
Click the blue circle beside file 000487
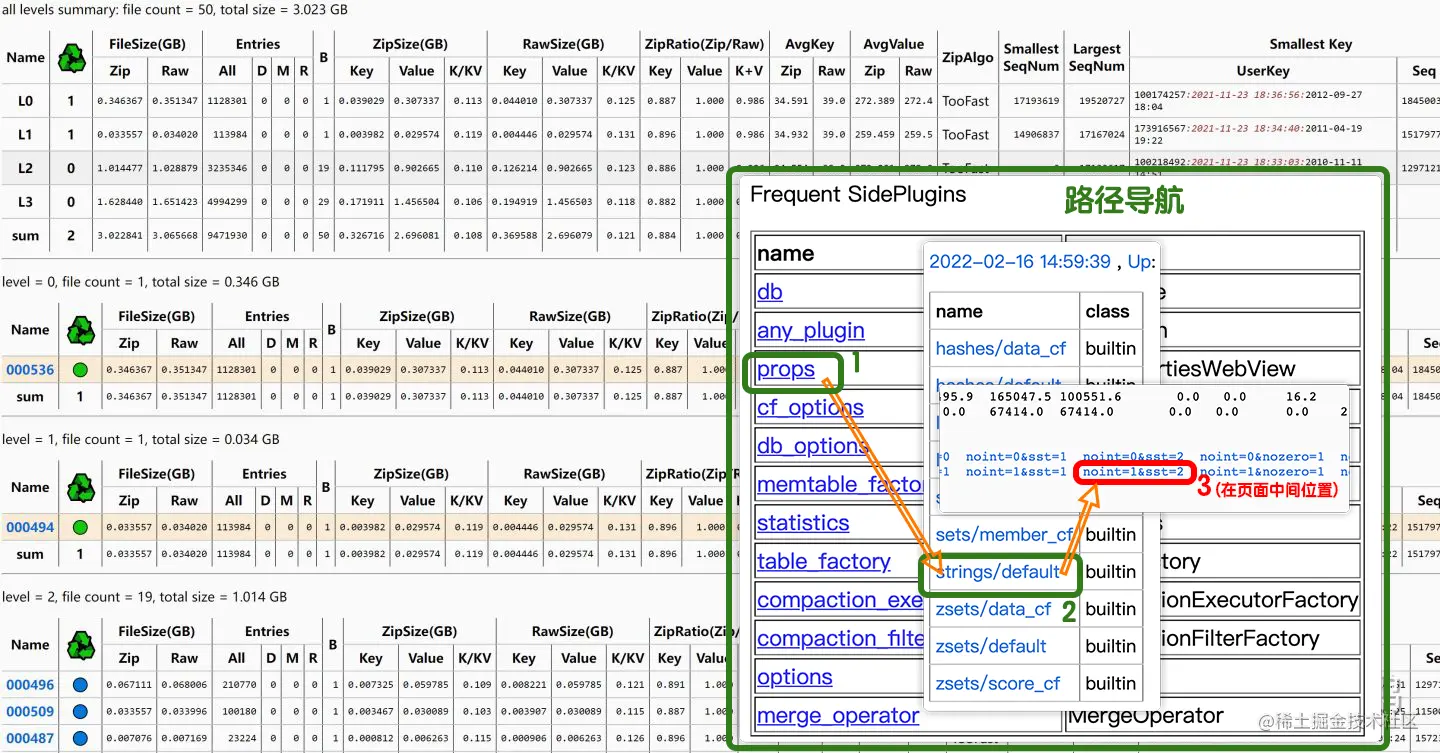coord(81,738)
